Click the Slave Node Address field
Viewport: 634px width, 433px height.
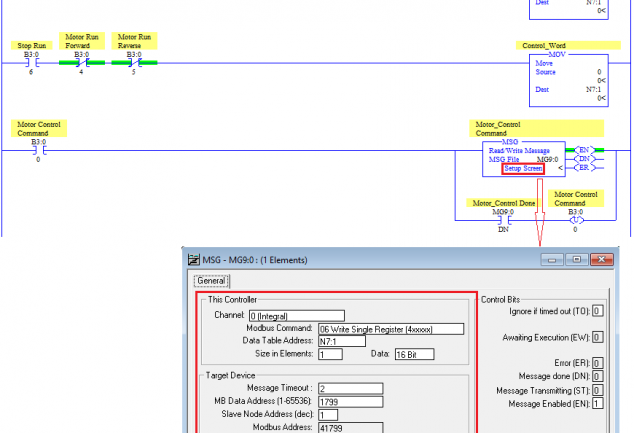pyautogui.click(x=328, y=415)
